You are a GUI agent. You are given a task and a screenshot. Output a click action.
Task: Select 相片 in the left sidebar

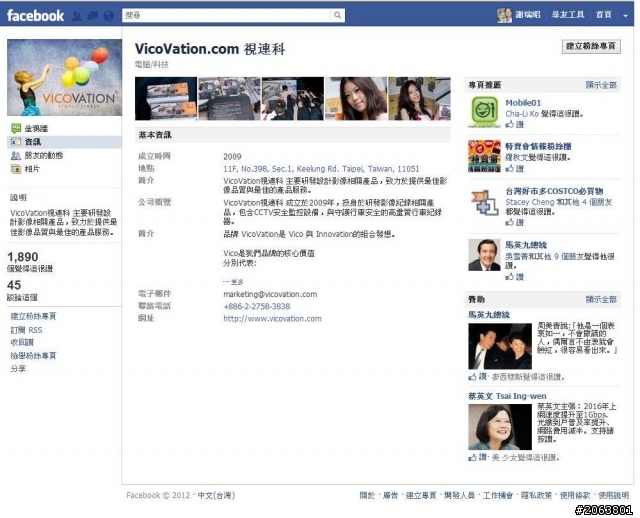pos(32,169)
